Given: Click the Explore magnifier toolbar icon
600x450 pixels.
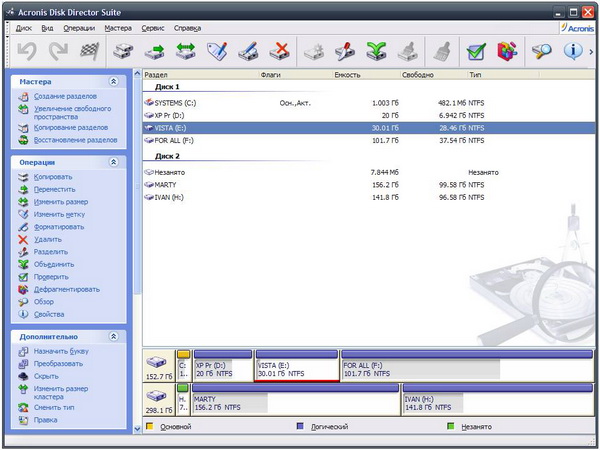Looking at the screenshot, I should 541,51.
